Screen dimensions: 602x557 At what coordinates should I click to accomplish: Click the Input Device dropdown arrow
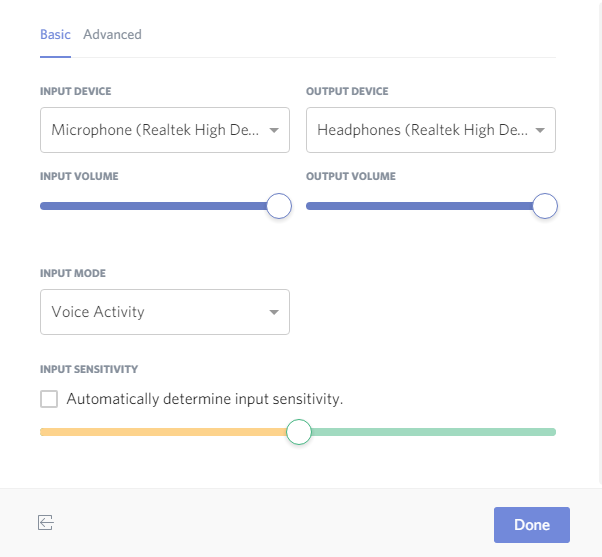point(274,130)
